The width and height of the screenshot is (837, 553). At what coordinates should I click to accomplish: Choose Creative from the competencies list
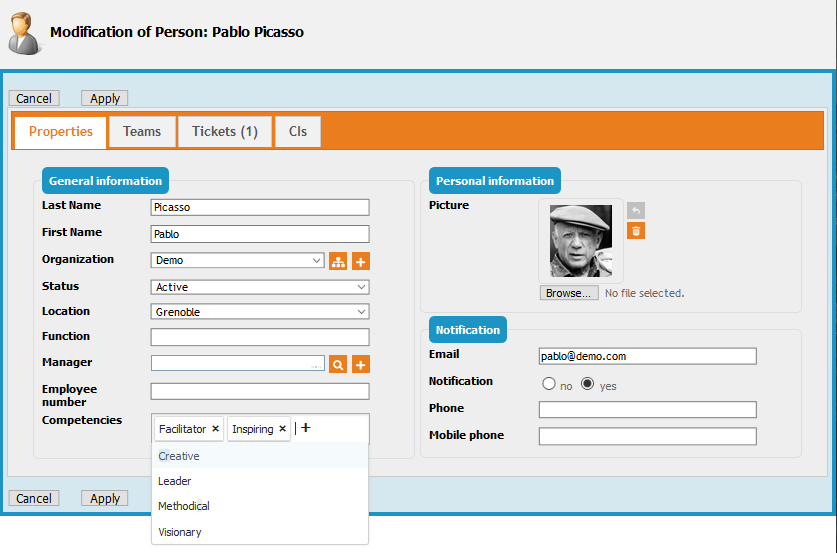tap(179, 456)
